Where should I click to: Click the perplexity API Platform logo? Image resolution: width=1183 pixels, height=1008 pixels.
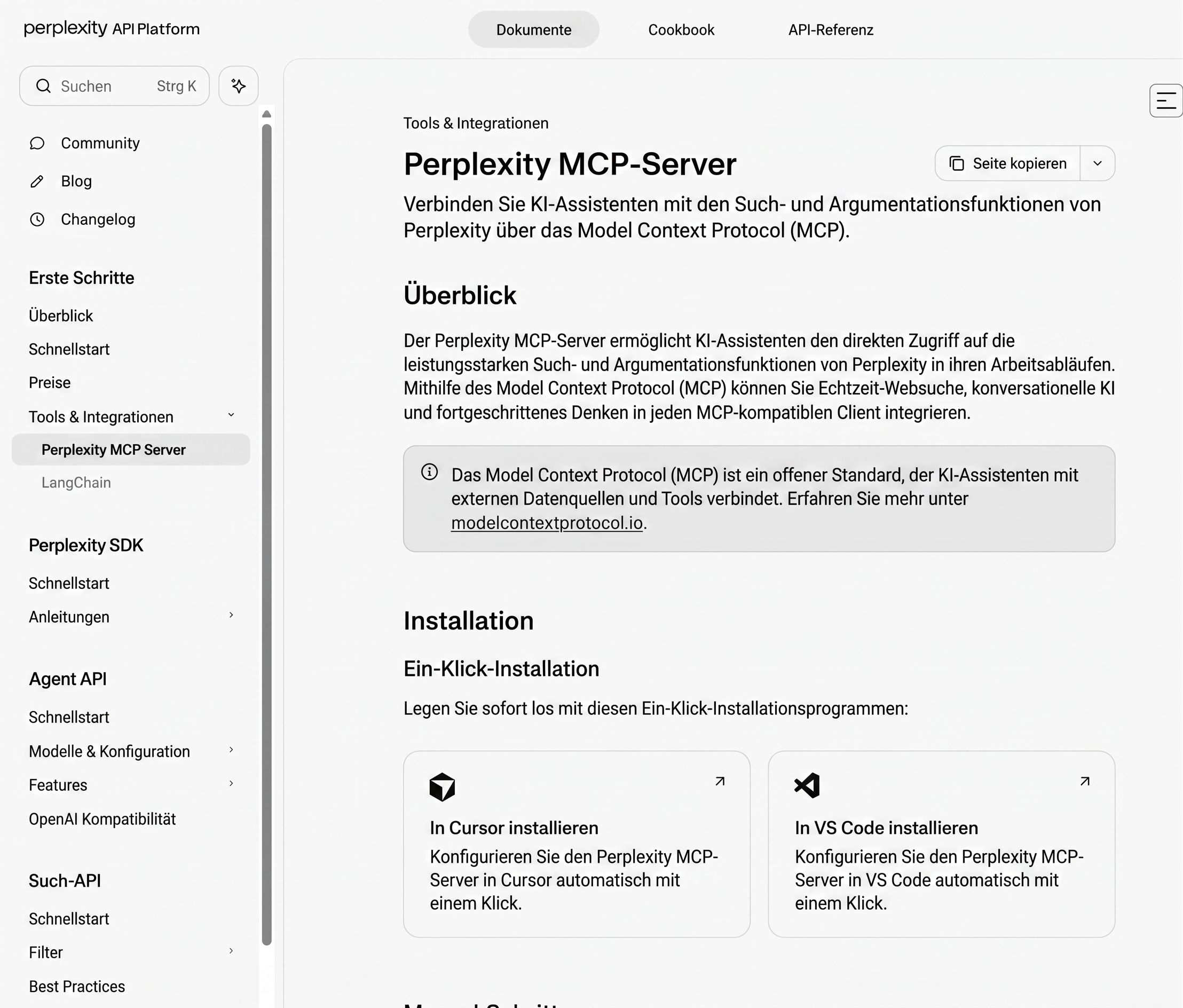(112, 28)
